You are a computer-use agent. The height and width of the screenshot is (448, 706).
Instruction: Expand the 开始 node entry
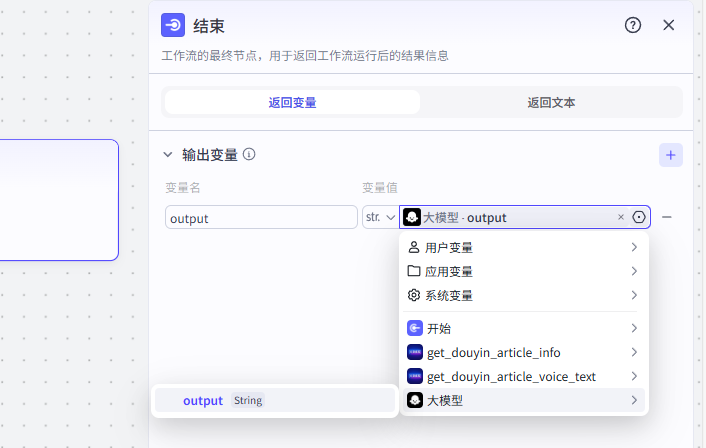524,328
